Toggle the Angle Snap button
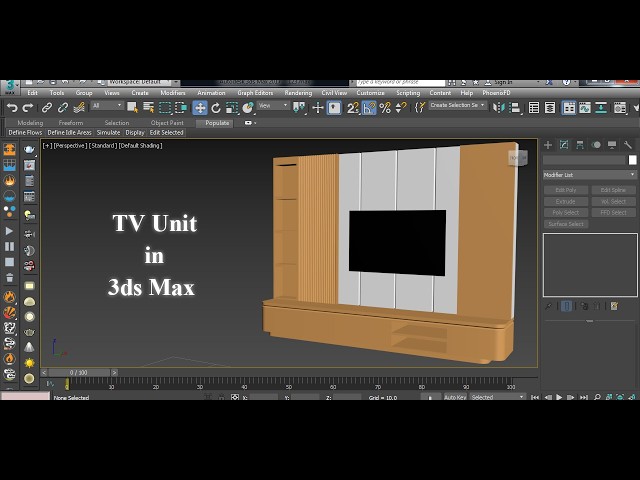 369,108
